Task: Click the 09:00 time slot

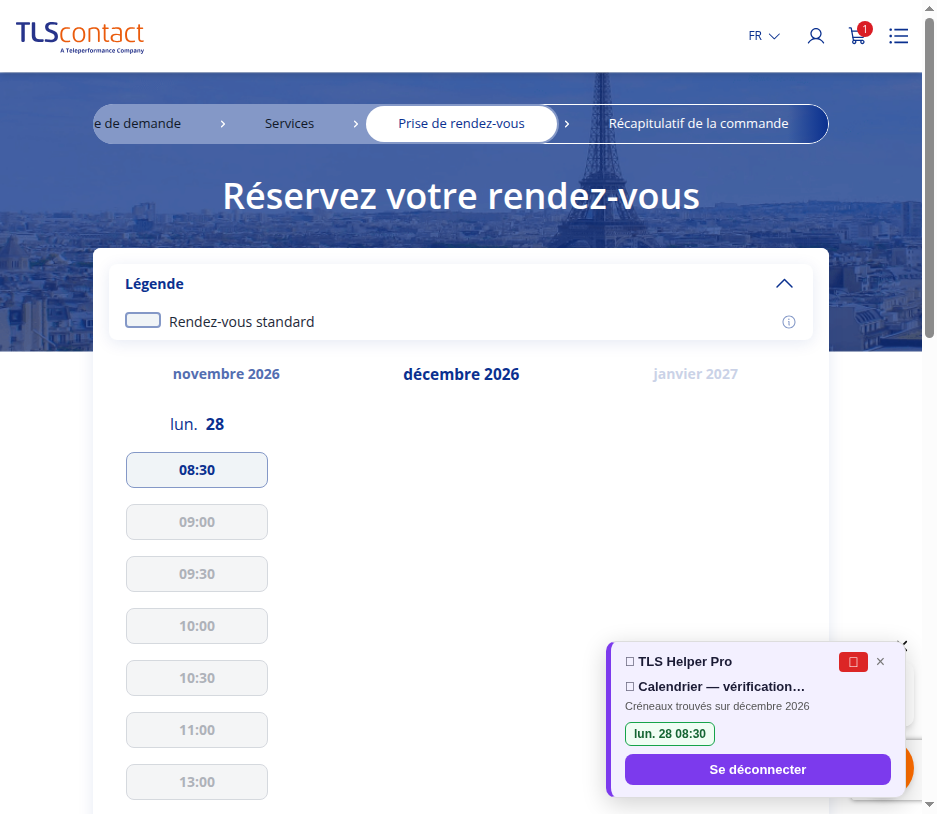Action: point(197,522)
